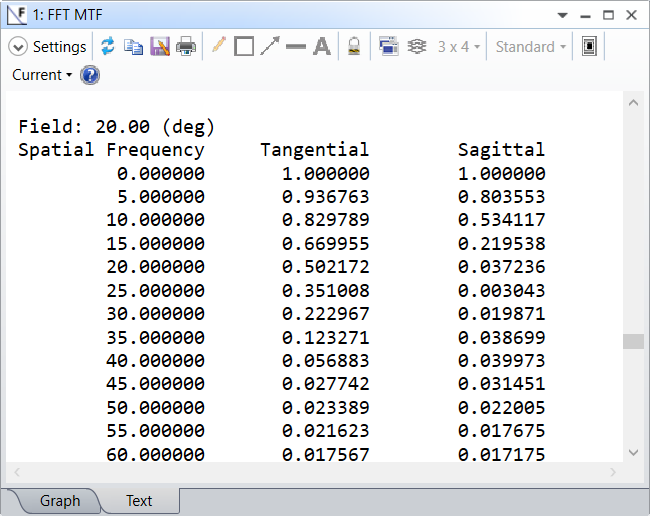Click sagittal value 0.039973
Screen dimensions: 650x516
click(502, 361)
